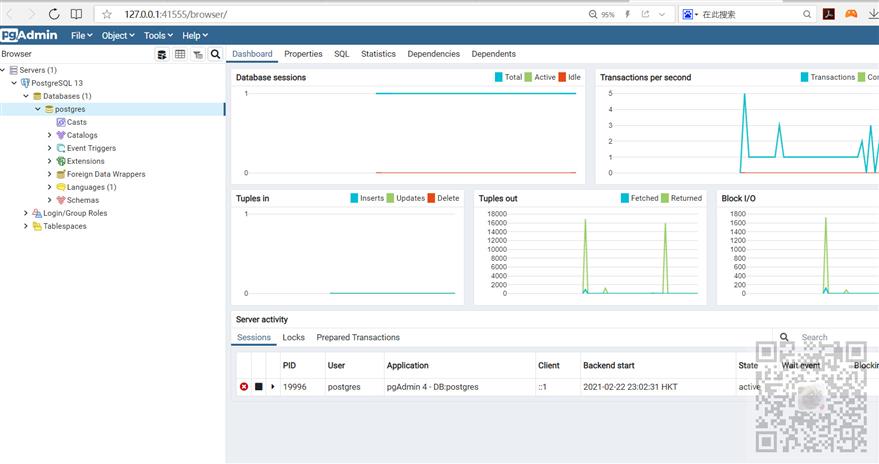Click the browser reload icon
This screenshot has width=879, height=464.
pos(54,14)
